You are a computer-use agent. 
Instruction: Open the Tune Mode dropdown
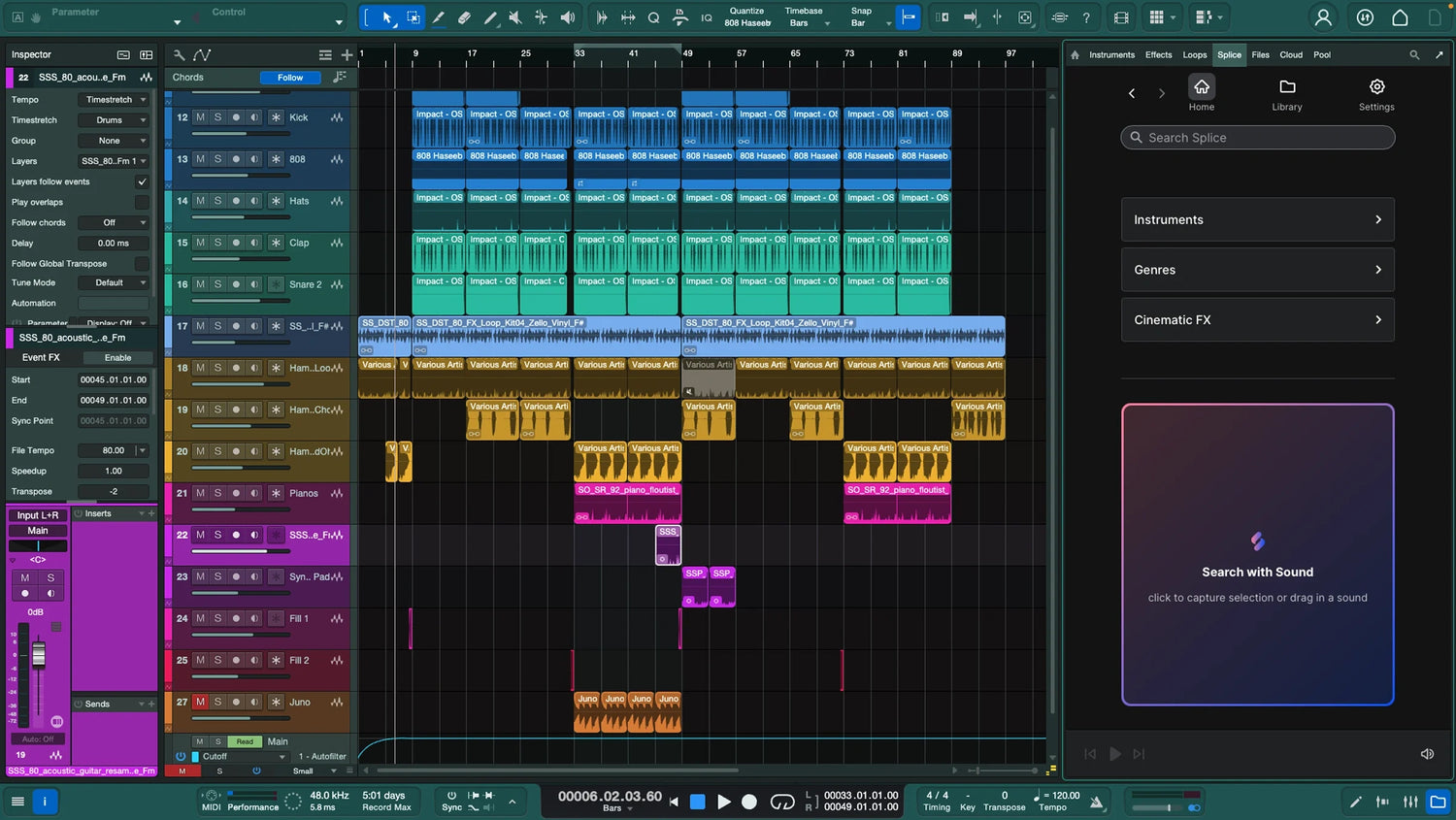pos(114,283)
